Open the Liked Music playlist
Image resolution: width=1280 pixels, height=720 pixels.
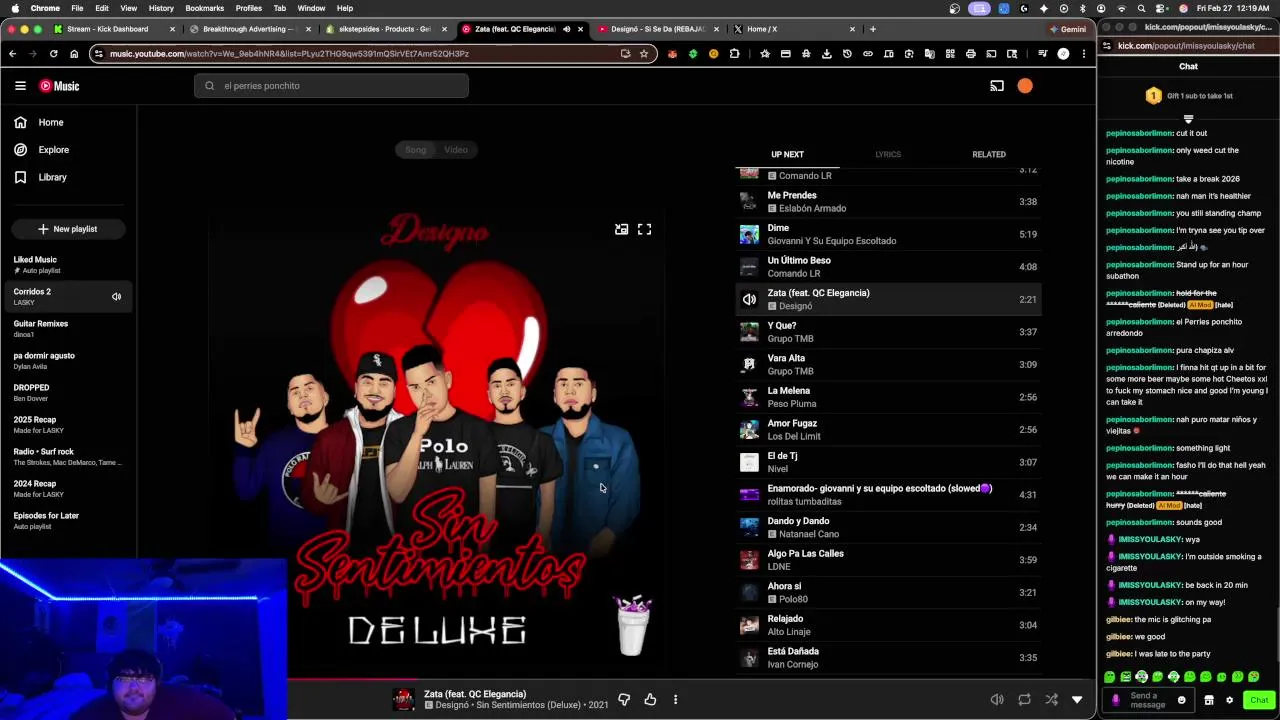68,264
